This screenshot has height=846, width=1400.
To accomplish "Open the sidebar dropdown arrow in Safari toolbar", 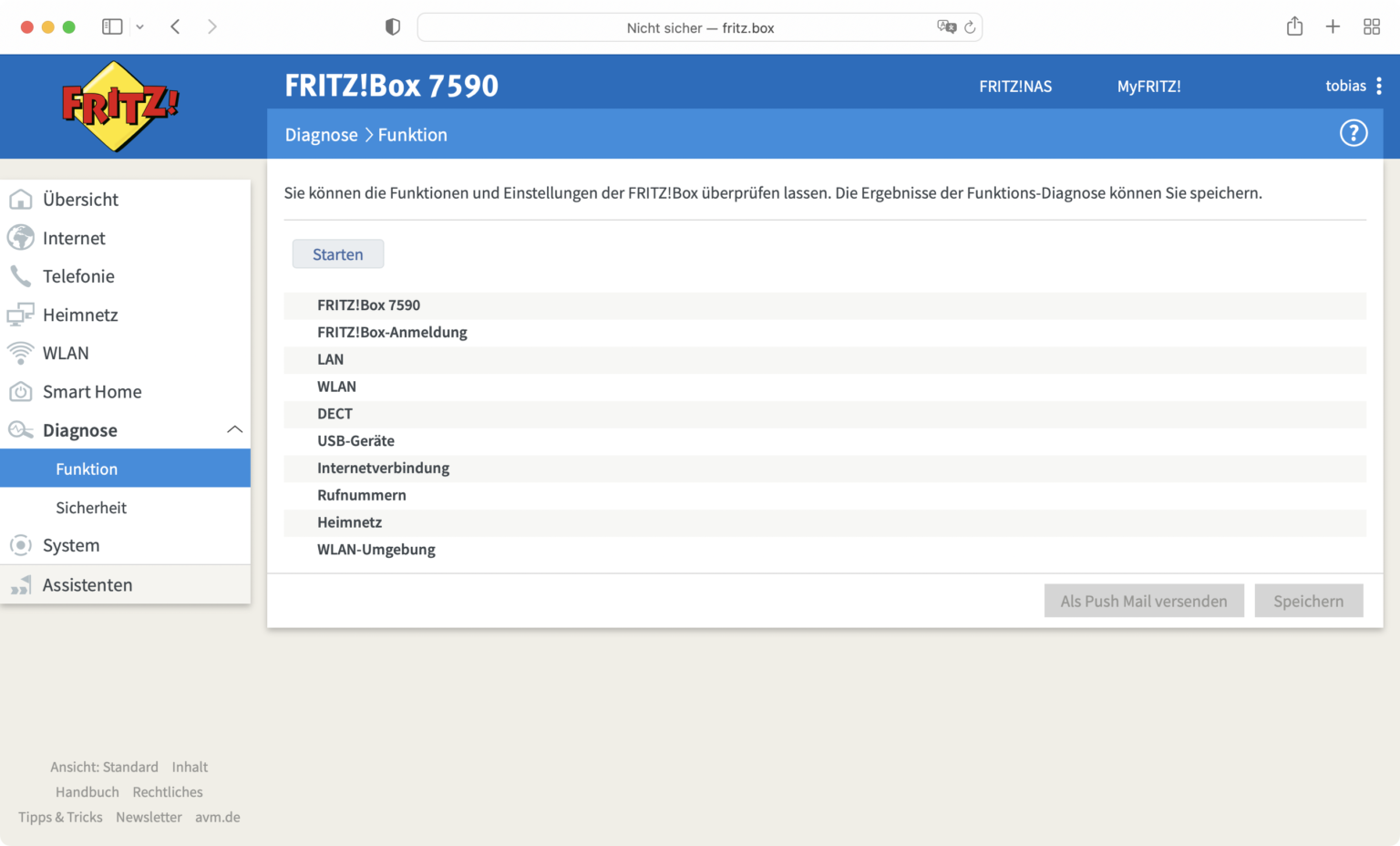I will point(139,26).
